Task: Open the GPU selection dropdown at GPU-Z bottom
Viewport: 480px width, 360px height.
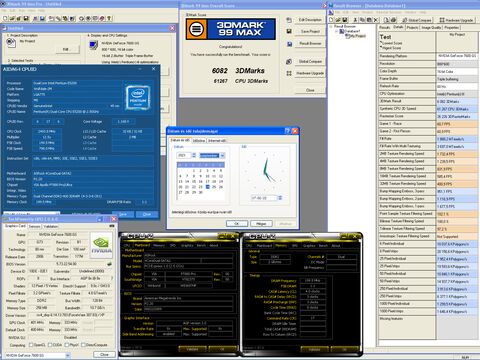Action: click(x=68, y=355)
